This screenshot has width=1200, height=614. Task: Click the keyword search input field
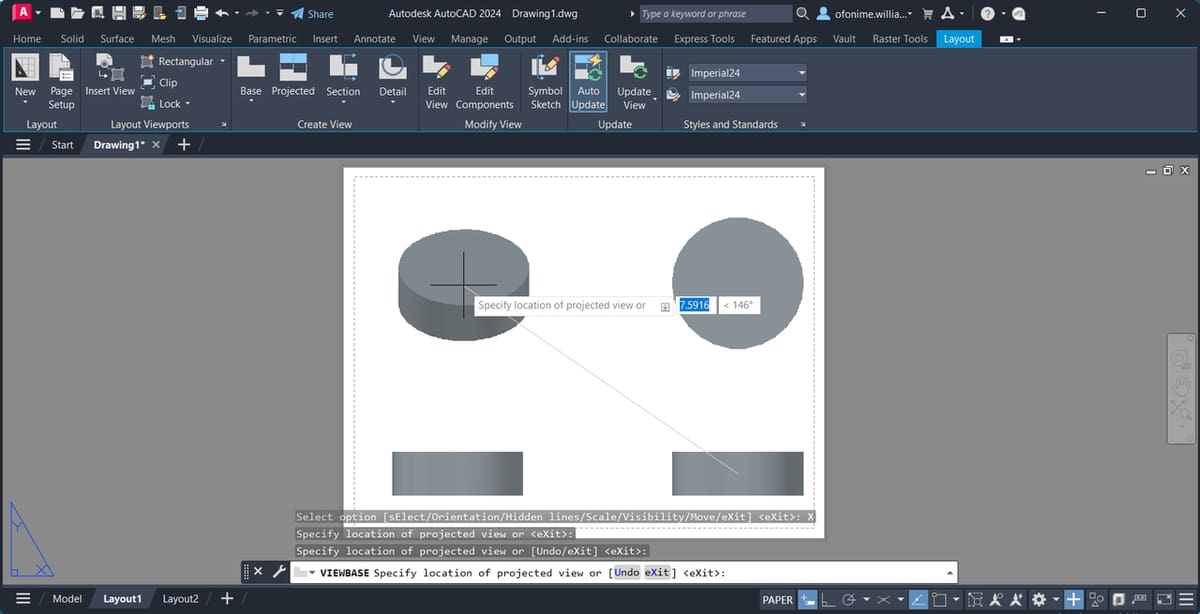click(714, 14)
